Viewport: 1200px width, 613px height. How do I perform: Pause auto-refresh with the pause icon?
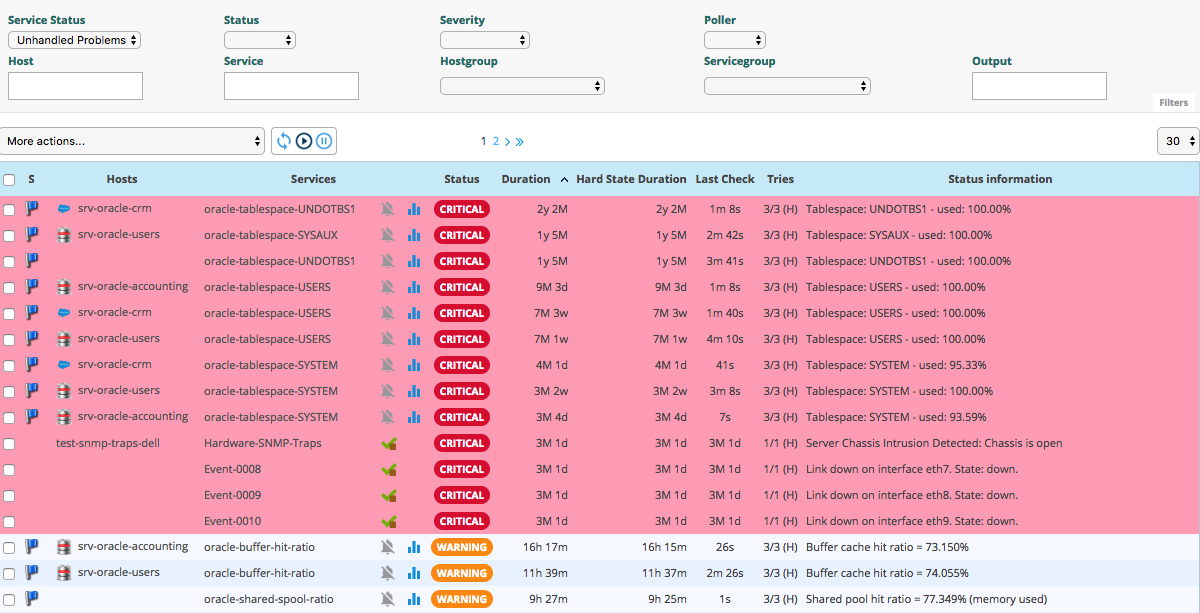point(324,141)
